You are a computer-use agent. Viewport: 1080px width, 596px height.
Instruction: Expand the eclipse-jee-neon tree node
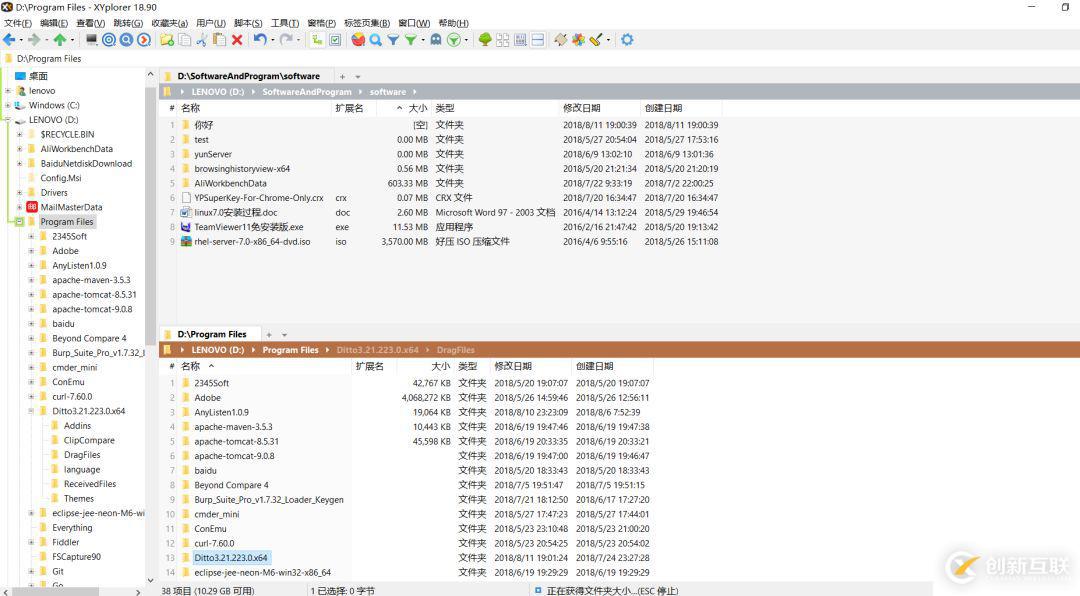coord(31,513)
